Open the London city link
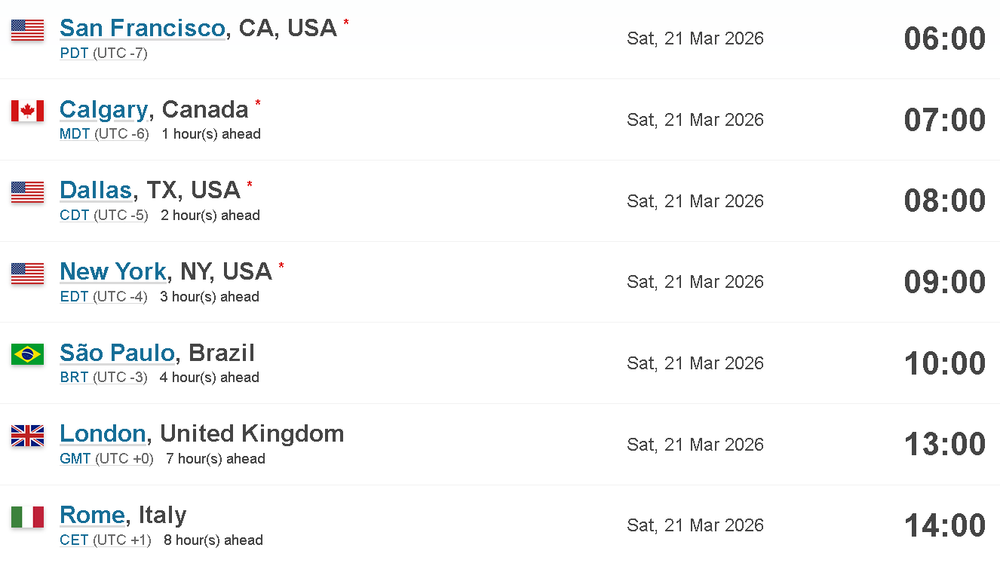Viewport: 1000px width, 566px height. 103,433
